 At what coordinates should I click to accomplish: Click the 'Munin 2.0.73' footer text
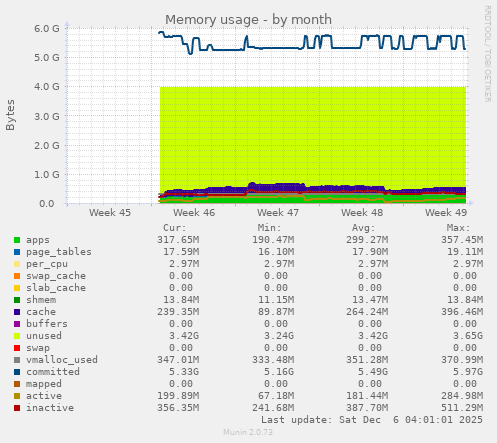coord(248,432)
